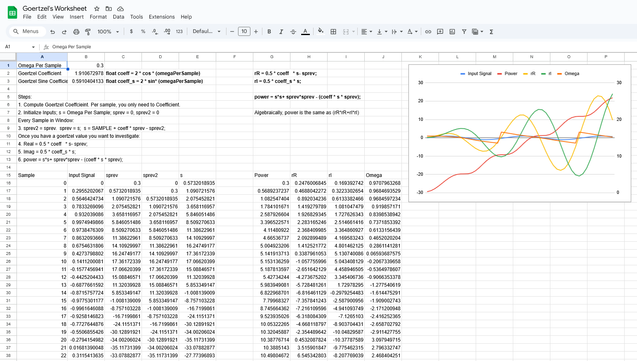Open text rotation dropdown
This screenshot has width=637, height=361.
[x=412, y=32]
